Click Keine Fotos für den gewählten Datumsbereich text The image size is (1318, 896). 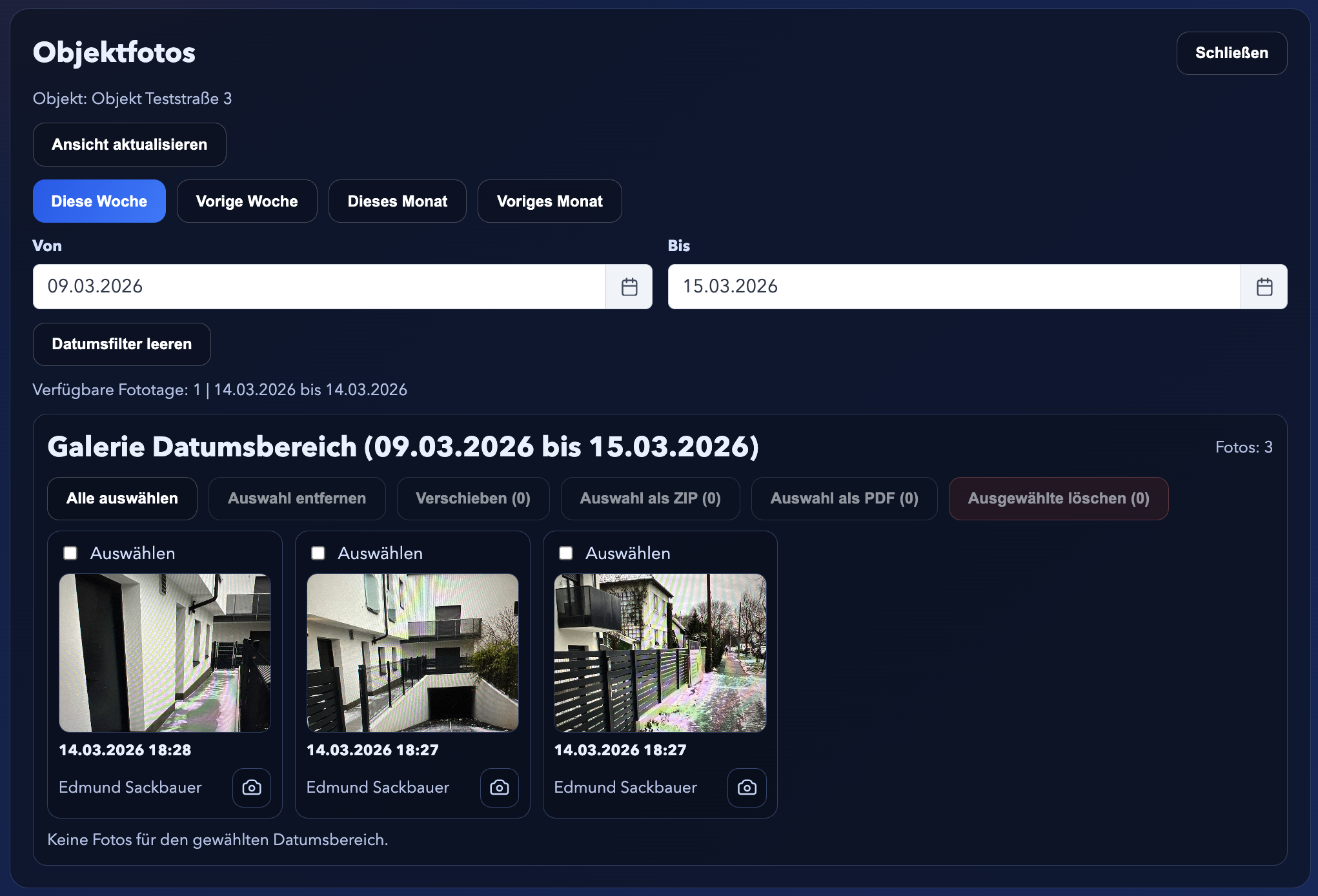click(218, 840)
